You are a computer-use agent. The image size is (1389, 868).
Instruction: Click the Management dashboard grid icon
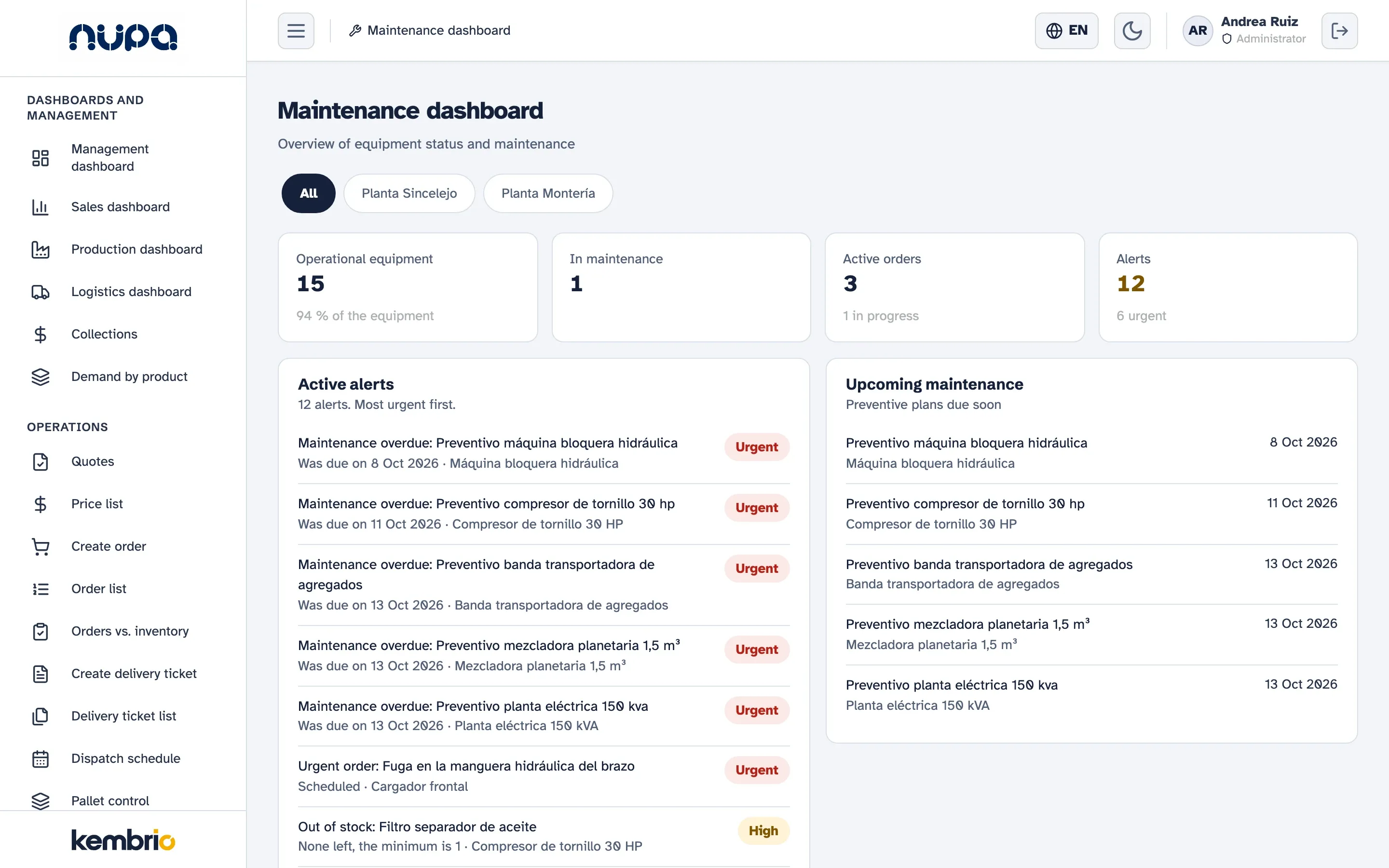coord(40,158)
